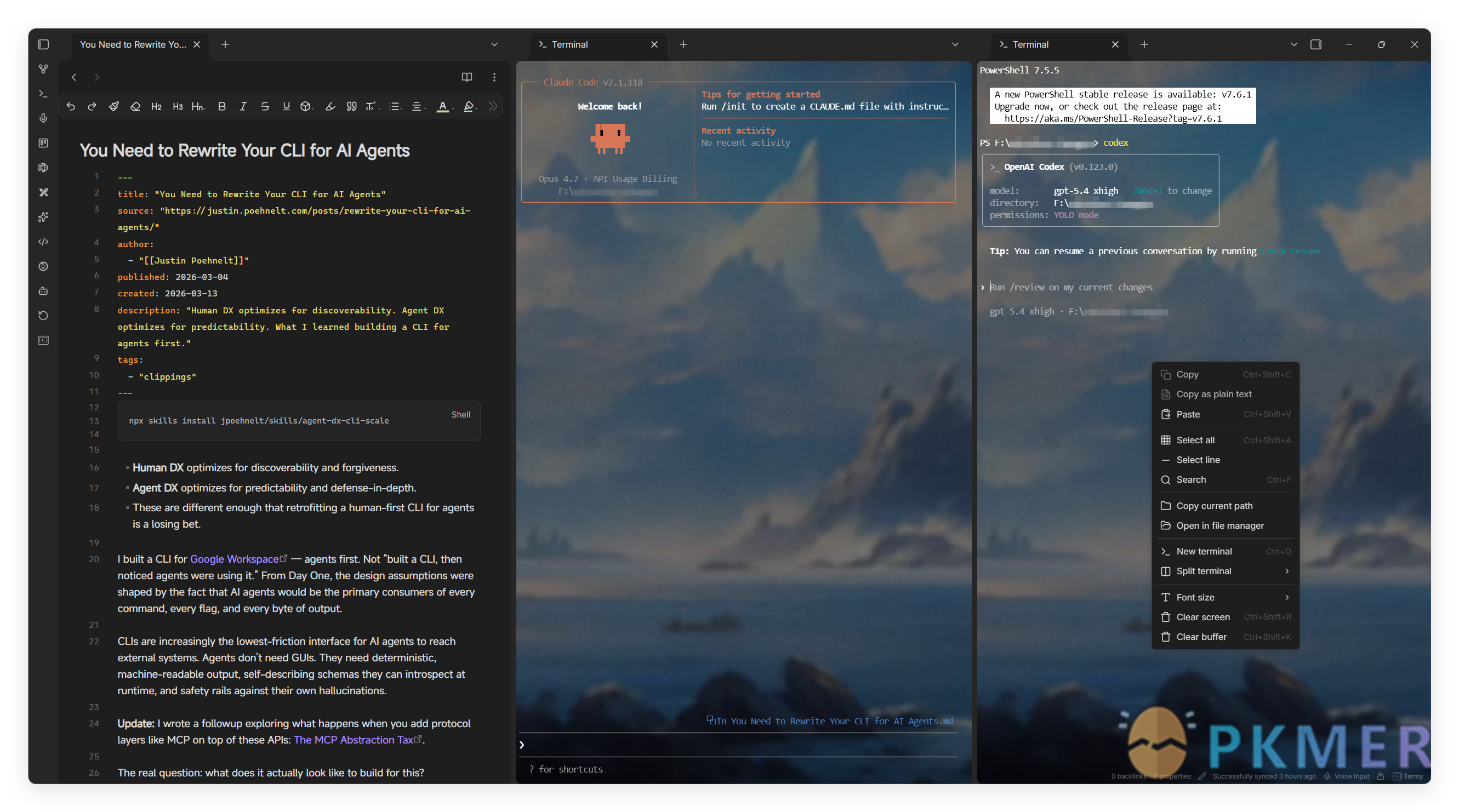The height and width of the screenshot is (812, 1459).
Task: Apply H3 heading formatting
Action: [178, 106]
